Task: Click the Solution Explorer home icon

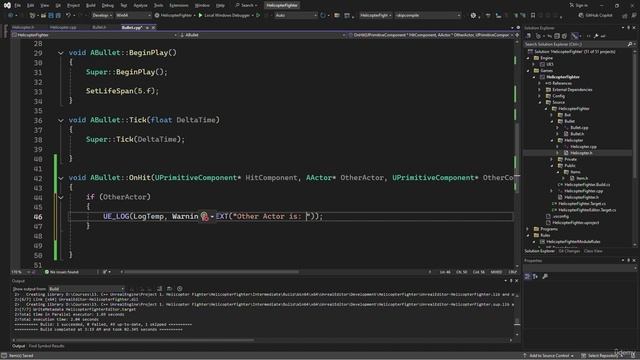Action: tap(529, 36)
